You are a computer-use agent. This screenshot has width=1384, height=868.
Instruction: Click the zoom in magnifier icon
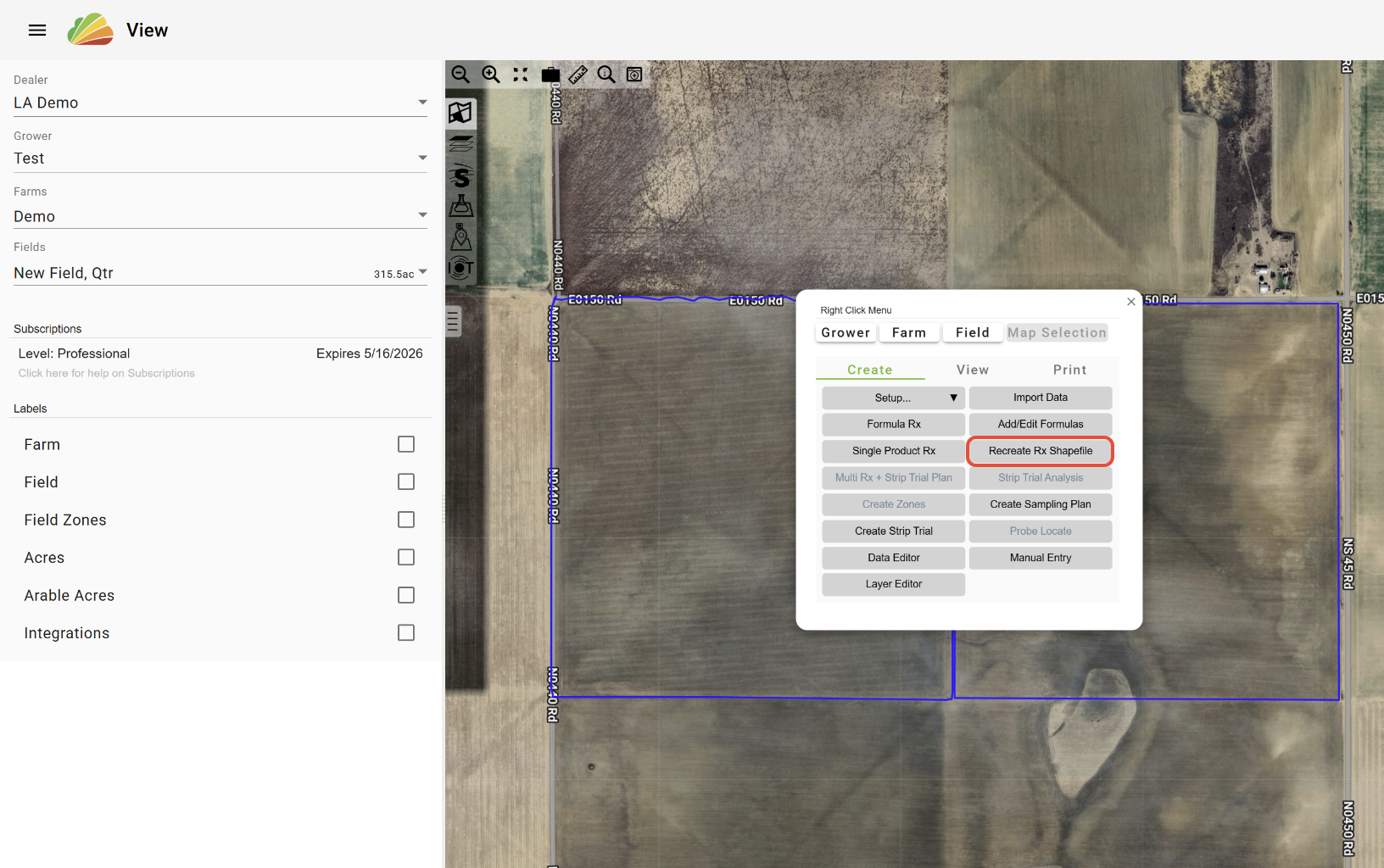click(x=491, y=75)
